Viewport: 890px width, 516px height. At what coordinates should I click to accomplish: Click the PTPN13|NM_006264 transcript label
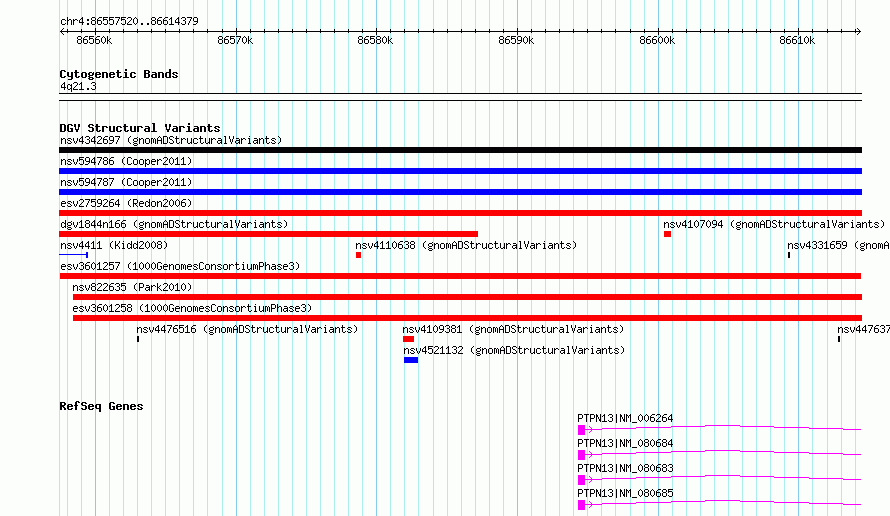coord(625,418)
